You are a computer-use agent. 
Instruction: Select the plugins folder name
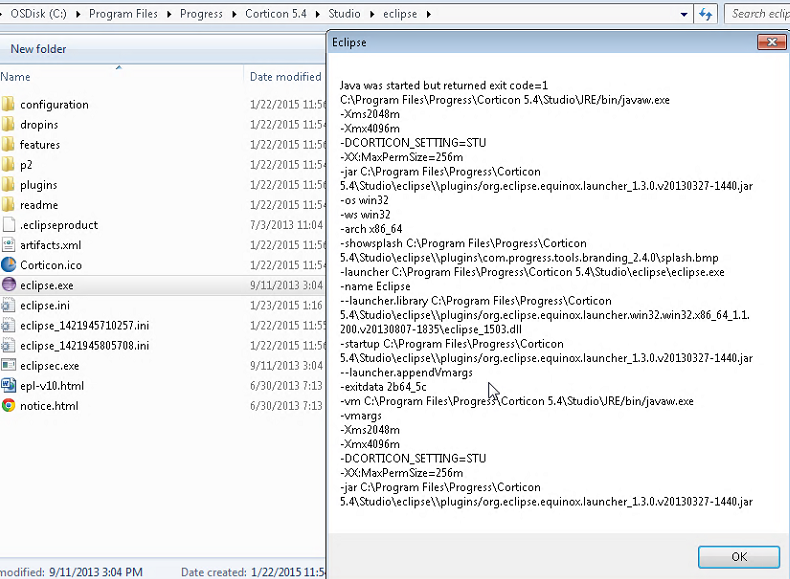coord(39,185)
